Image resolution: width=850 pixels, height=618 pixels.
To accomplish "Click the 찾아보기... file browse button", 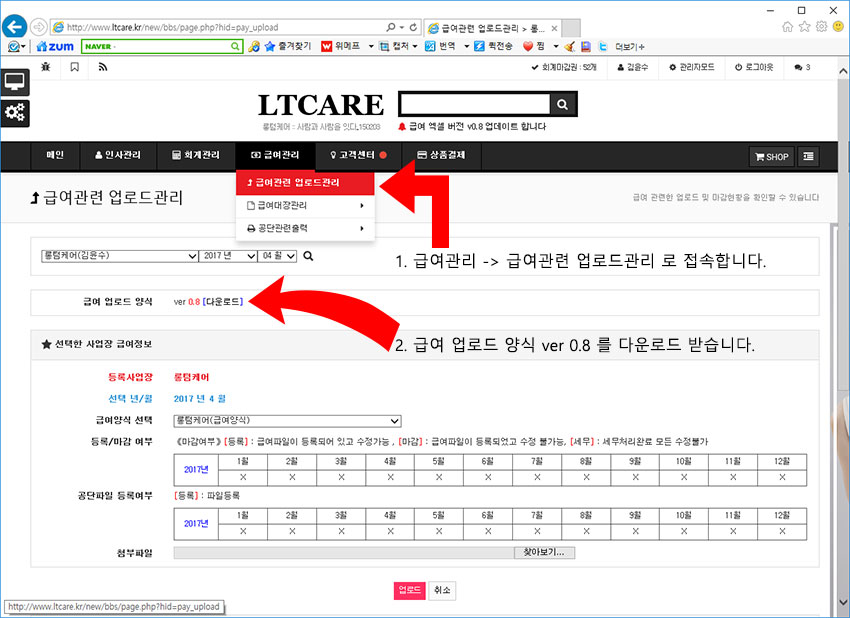I will [543, 552].
